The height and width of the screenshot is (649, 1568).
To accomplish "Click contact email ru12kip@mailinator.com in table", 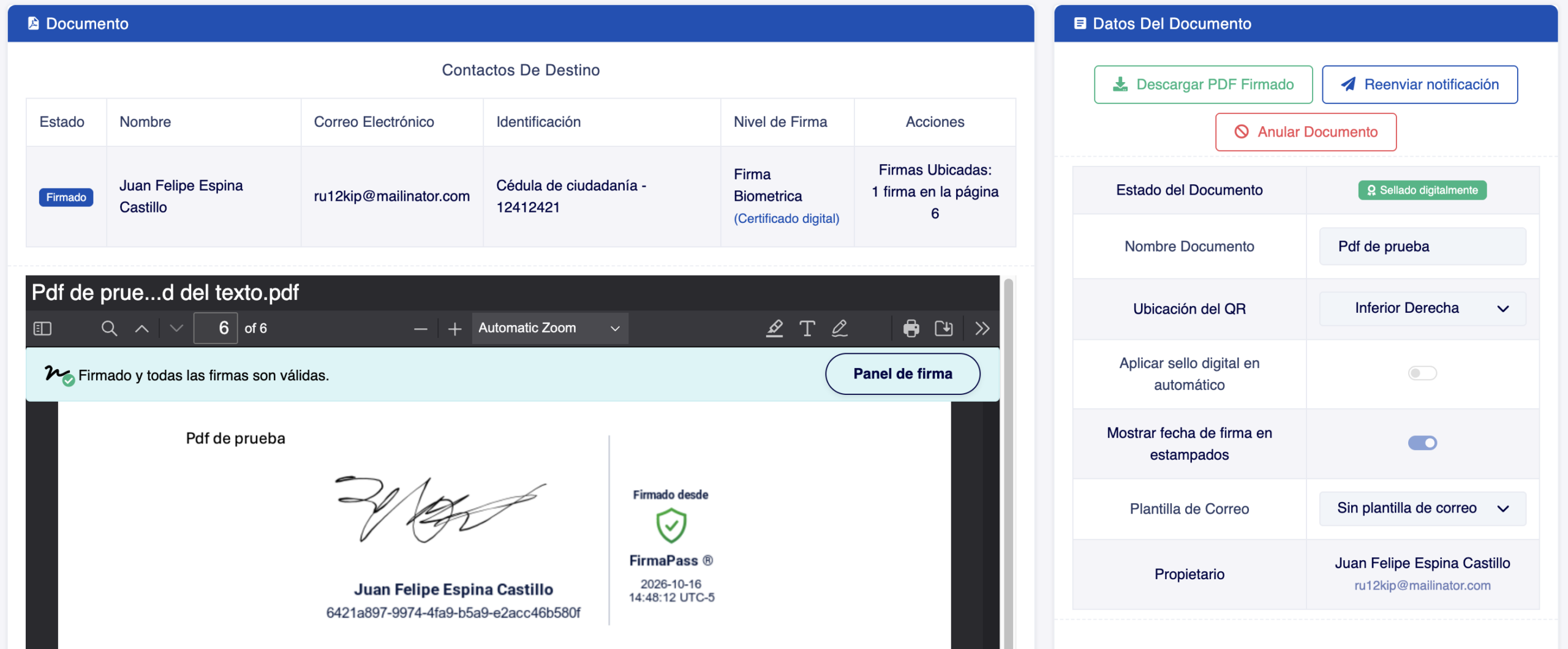I will coord(391,197).
